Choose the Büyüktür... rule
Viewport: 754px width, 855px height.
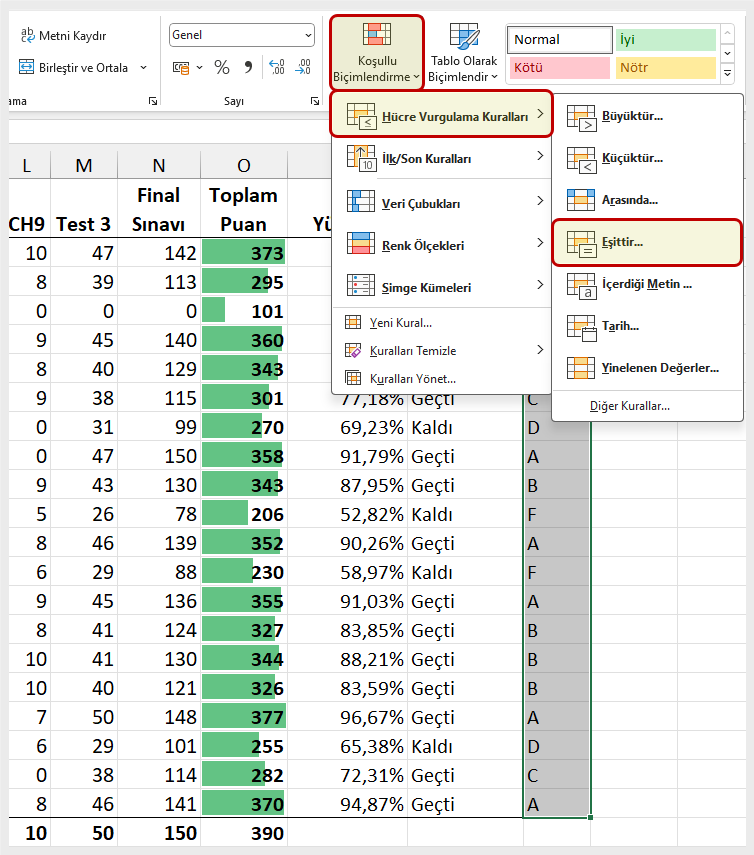click(647, 116)
